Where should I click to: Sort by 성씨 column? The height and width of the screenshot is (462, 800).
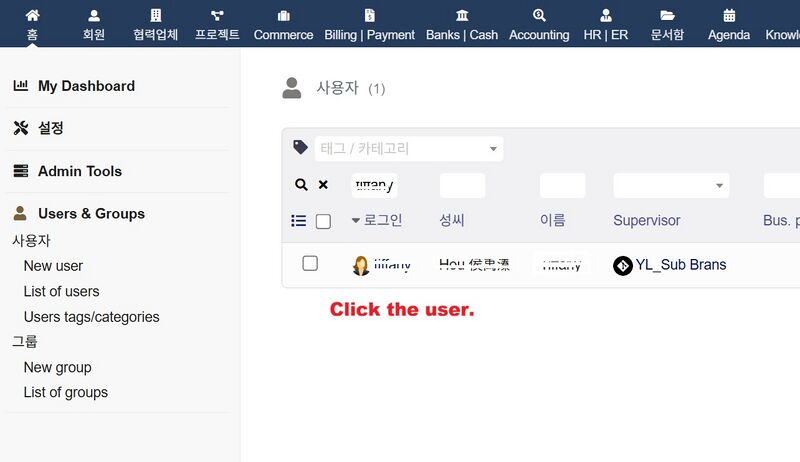pos(452,220)
